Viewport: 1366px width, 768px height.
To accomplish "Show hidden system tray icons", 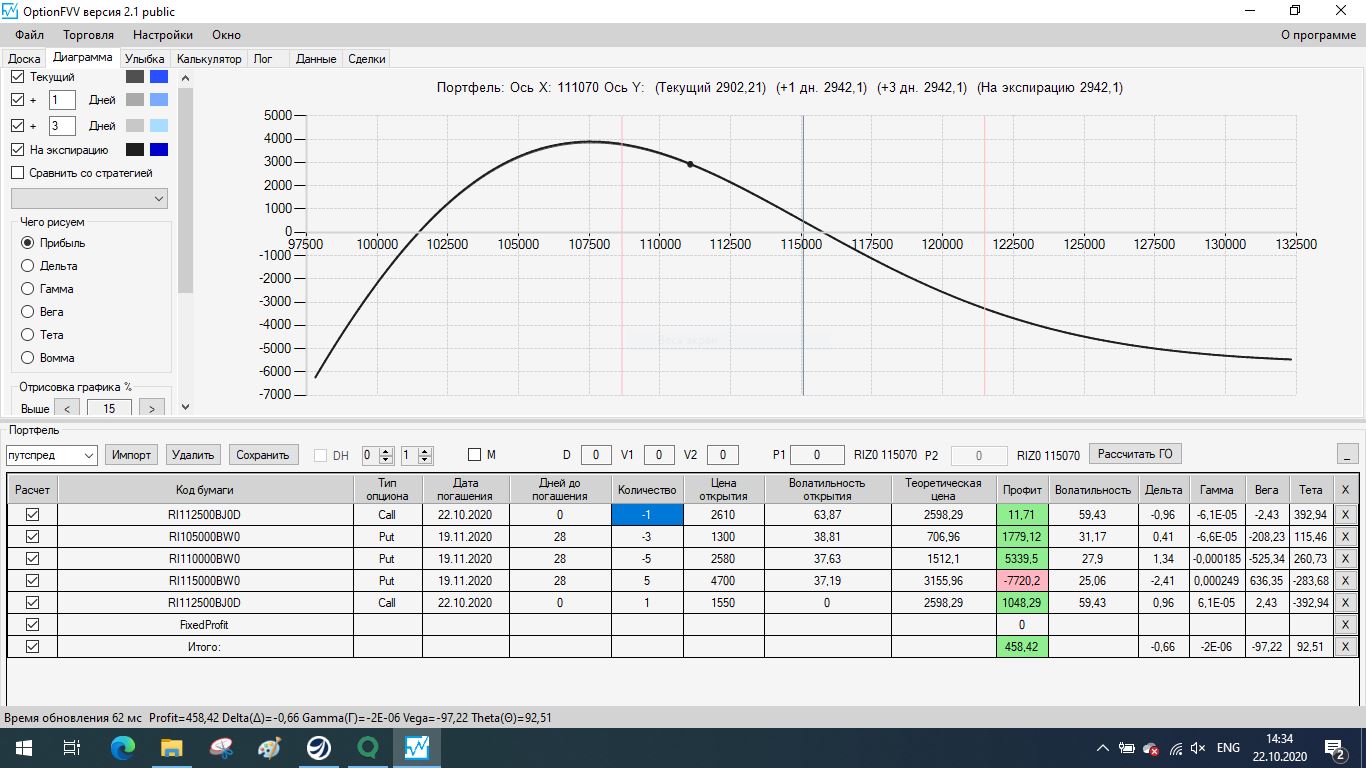I will tap(1102, 748).
